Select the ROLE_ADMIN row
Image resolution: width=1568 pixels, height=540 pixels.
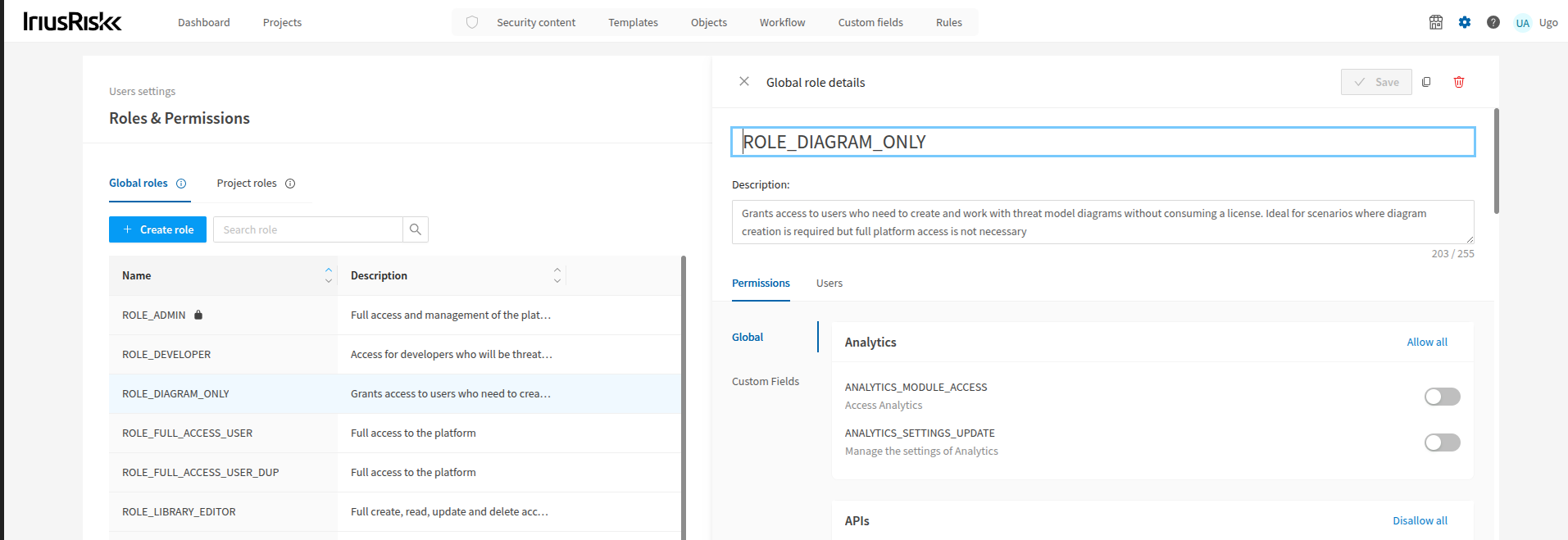pyautogui.click(x=395, y=315)
